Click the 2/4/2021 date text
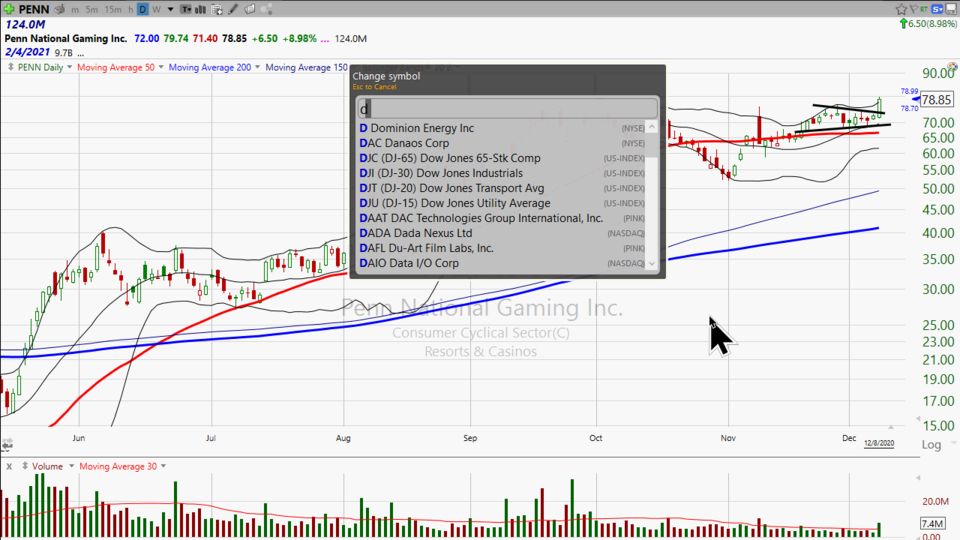This screenshot has width=960, height=540. (27, 52)
